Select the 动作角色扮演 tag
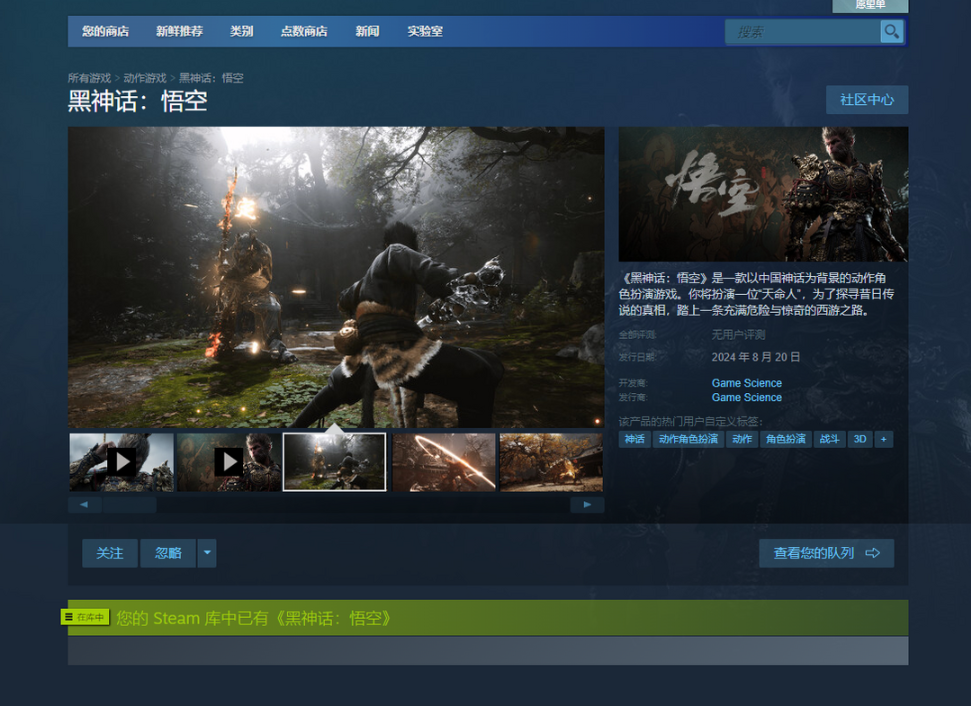 click(x=688, y=439)
